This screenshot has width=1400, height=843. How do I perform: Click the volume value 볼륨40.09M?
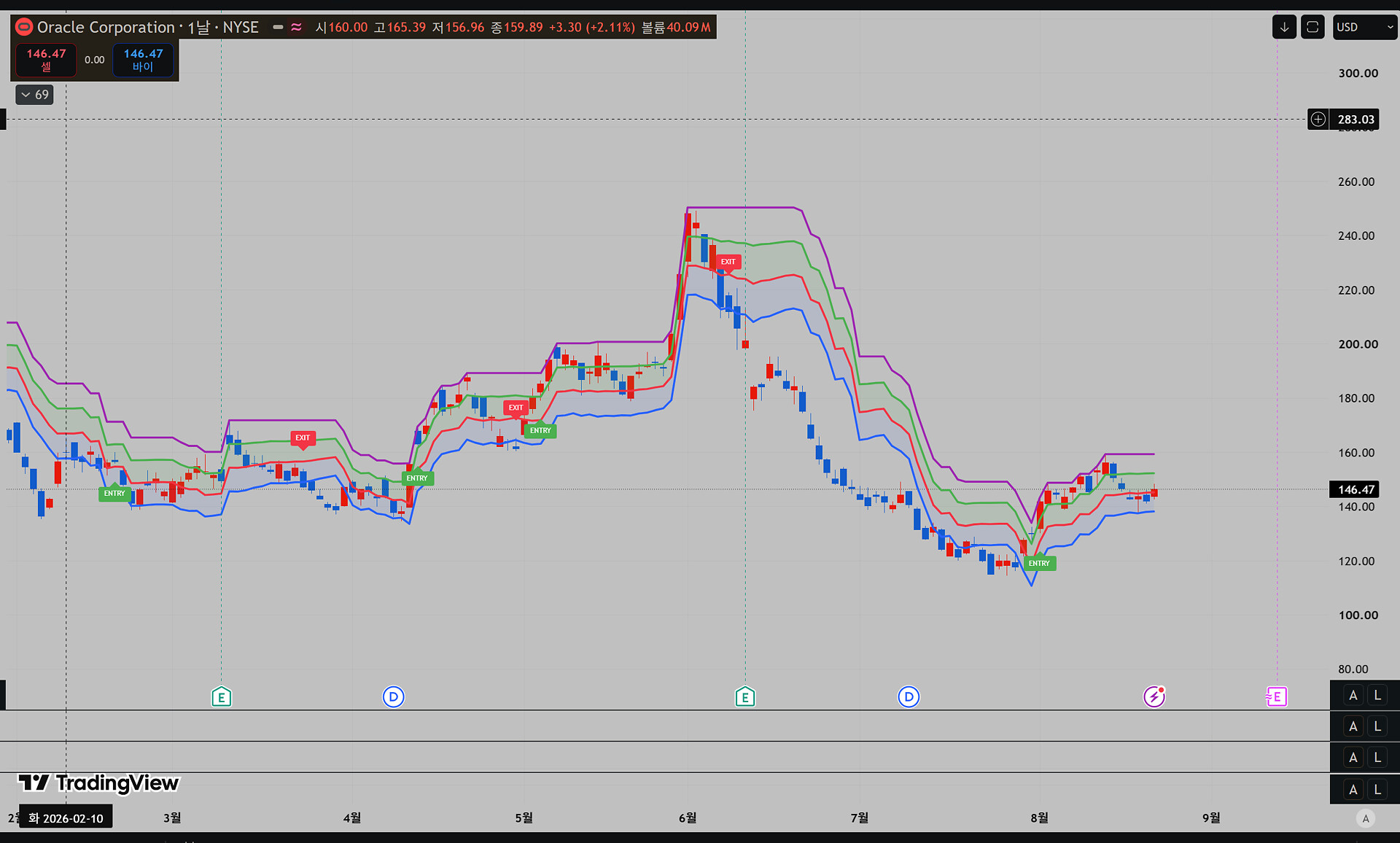coord(676,28)
